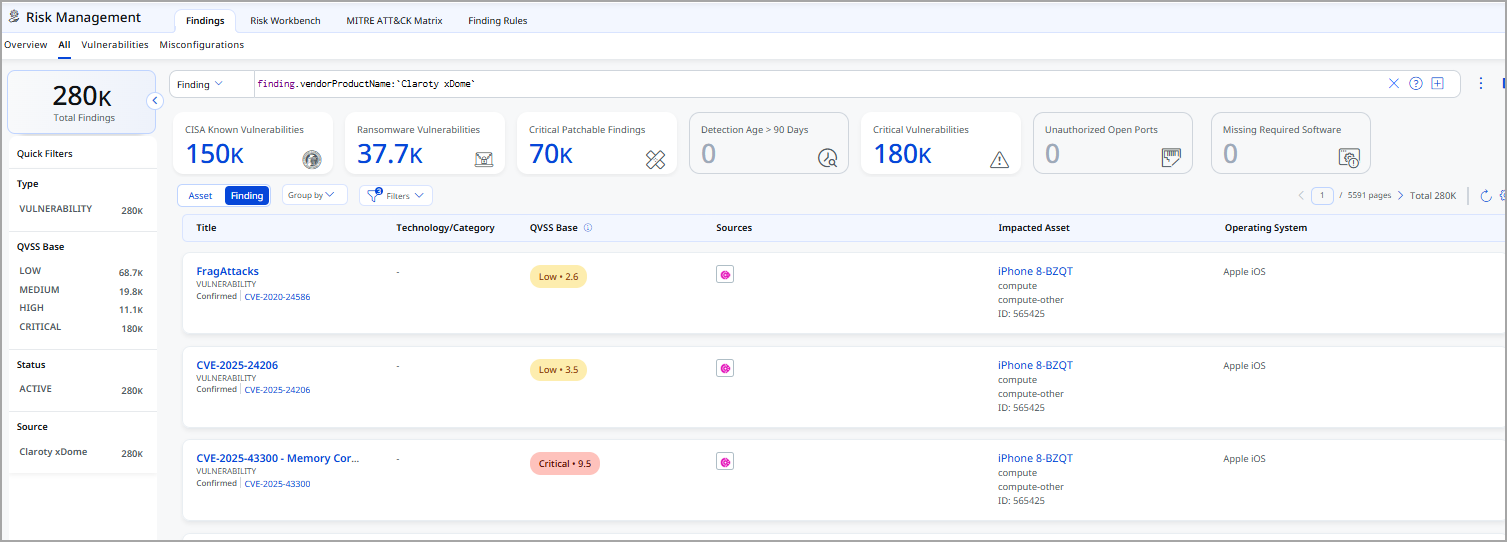Switch the view toggle to Asset
The height and width of the screenshot is (542, 1507).
tap(201, 196)
